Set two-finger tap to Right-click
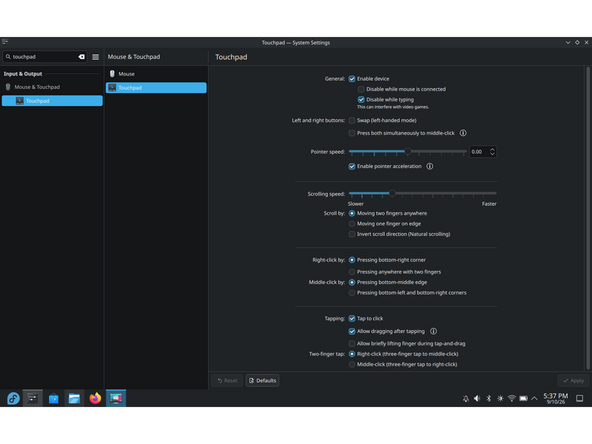The width and height of the screenshot is (592, 444). pyautogui.click(x=352, y=354)
